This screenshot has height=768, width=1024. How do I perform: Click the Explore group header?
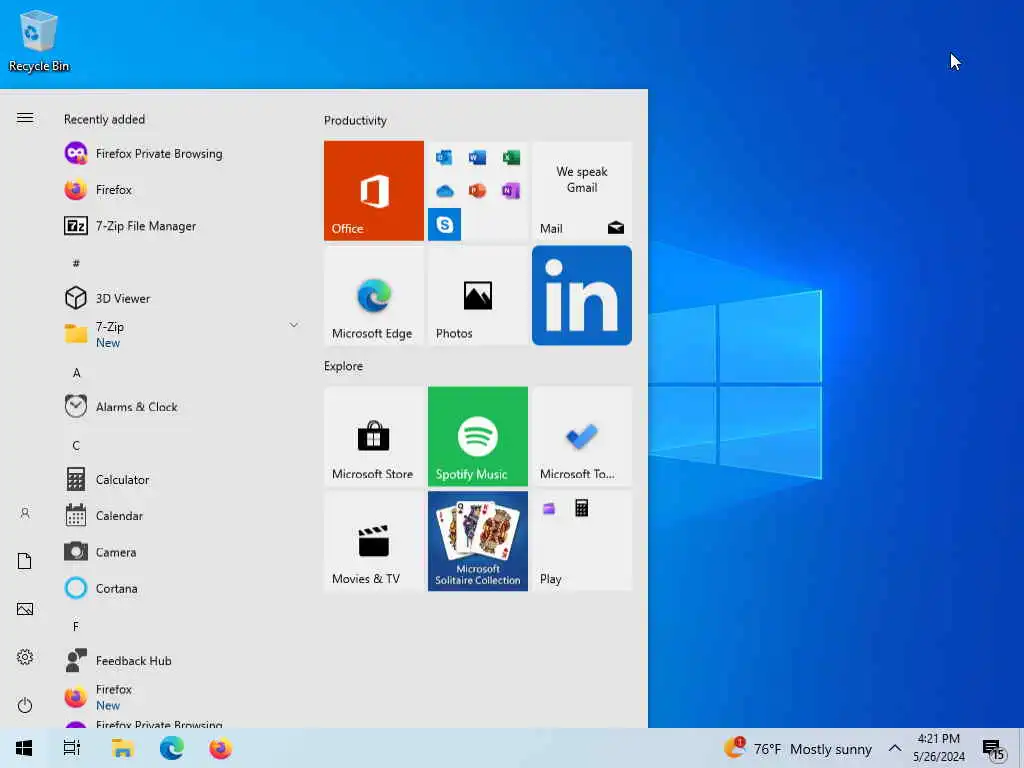(x=344, y=366)
